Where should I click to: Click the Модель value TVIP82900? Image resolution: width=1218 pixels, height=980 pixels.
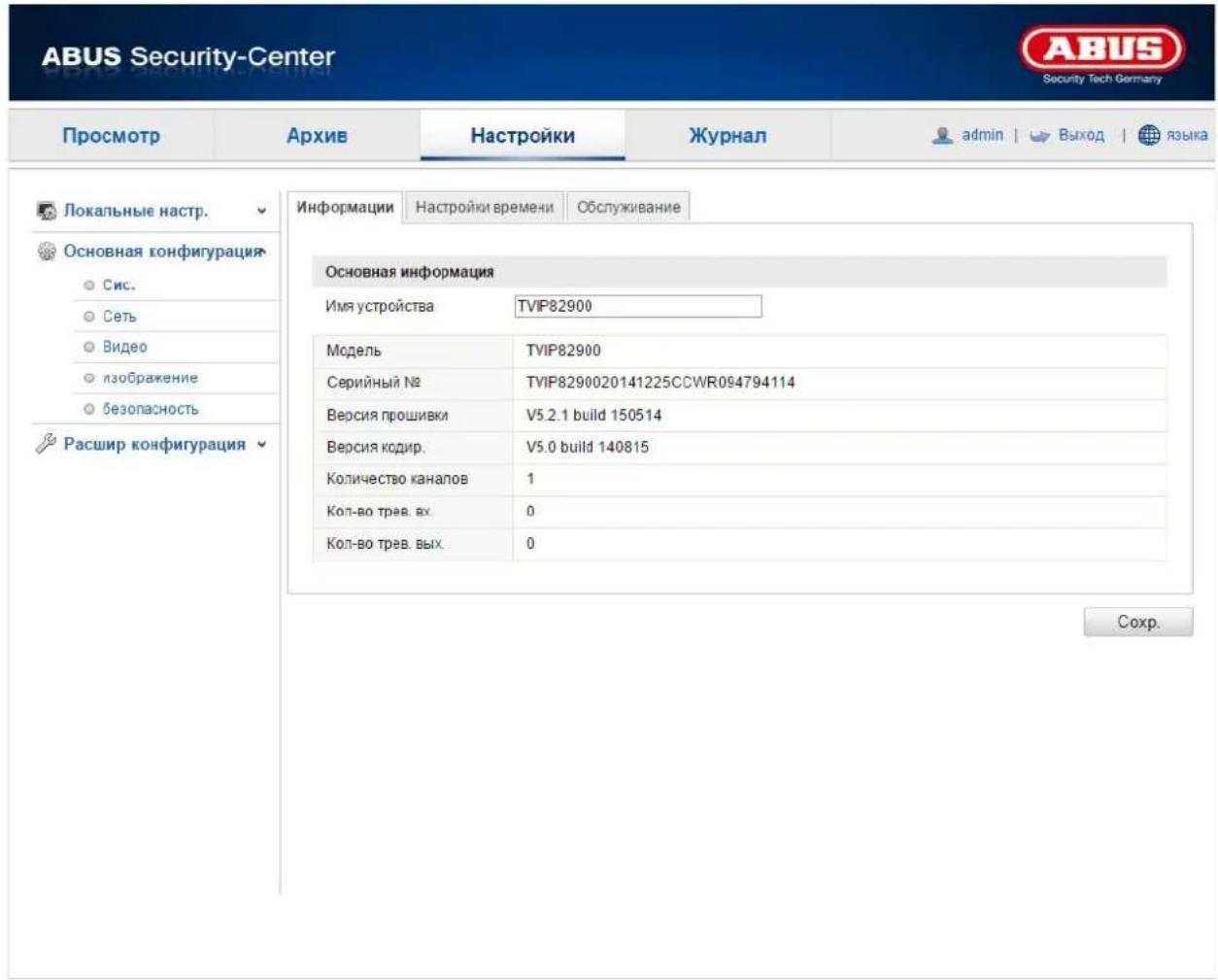click(563, 351)
